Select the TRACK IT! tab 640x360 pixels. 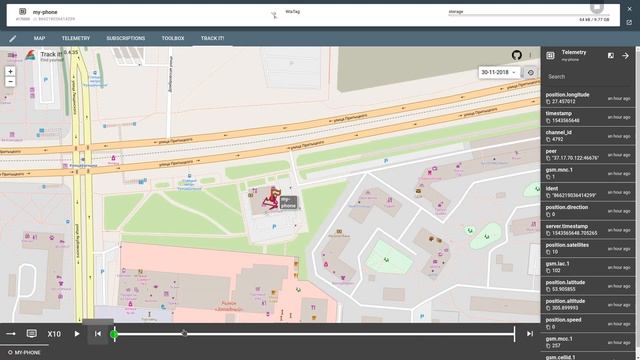click(x=212, y=38)
